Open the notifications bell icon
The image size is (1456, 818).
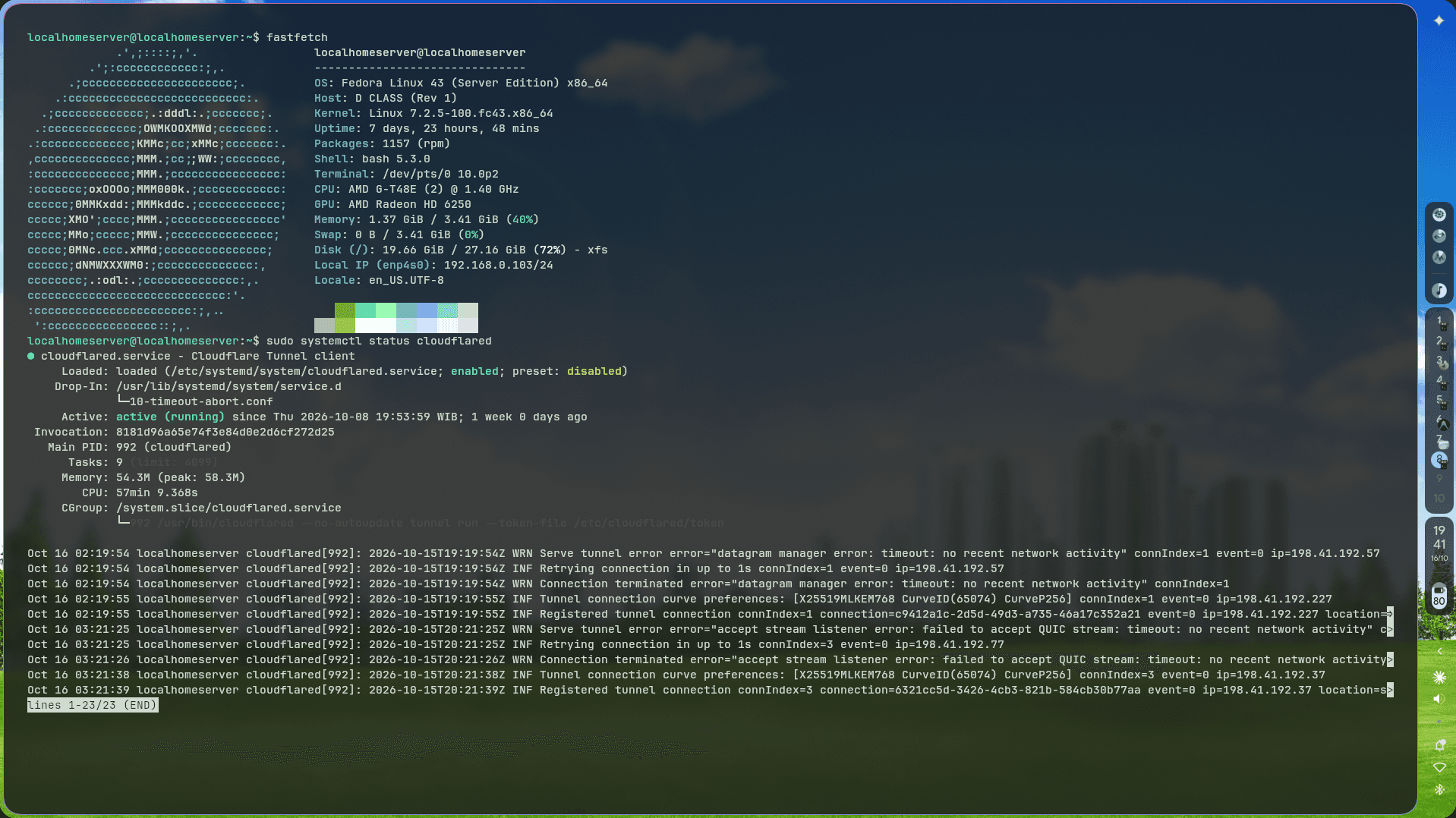pyautogui.click(x=1439, y=746)
